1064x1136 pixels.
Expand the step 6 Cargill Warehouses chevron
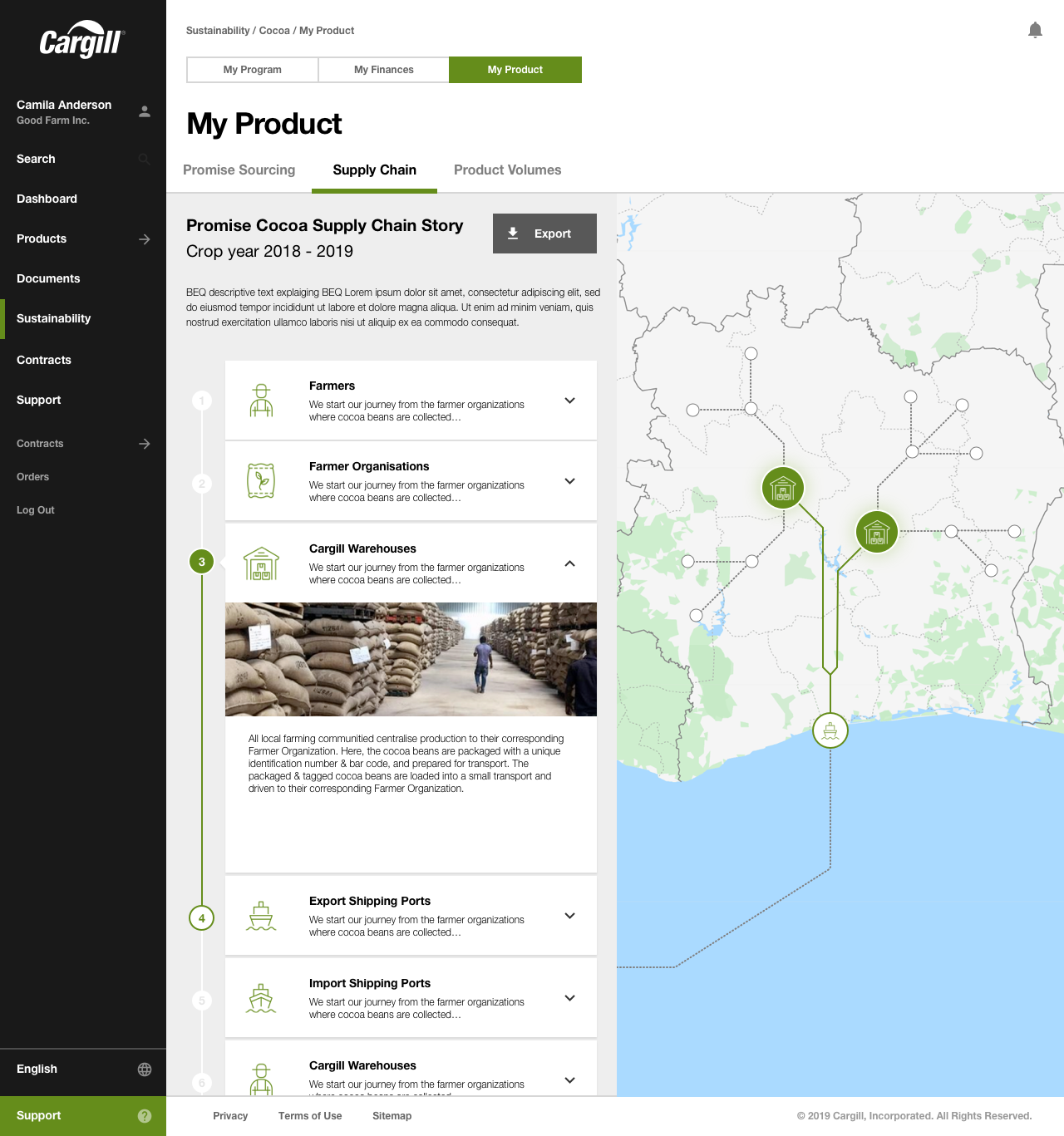570,1080
